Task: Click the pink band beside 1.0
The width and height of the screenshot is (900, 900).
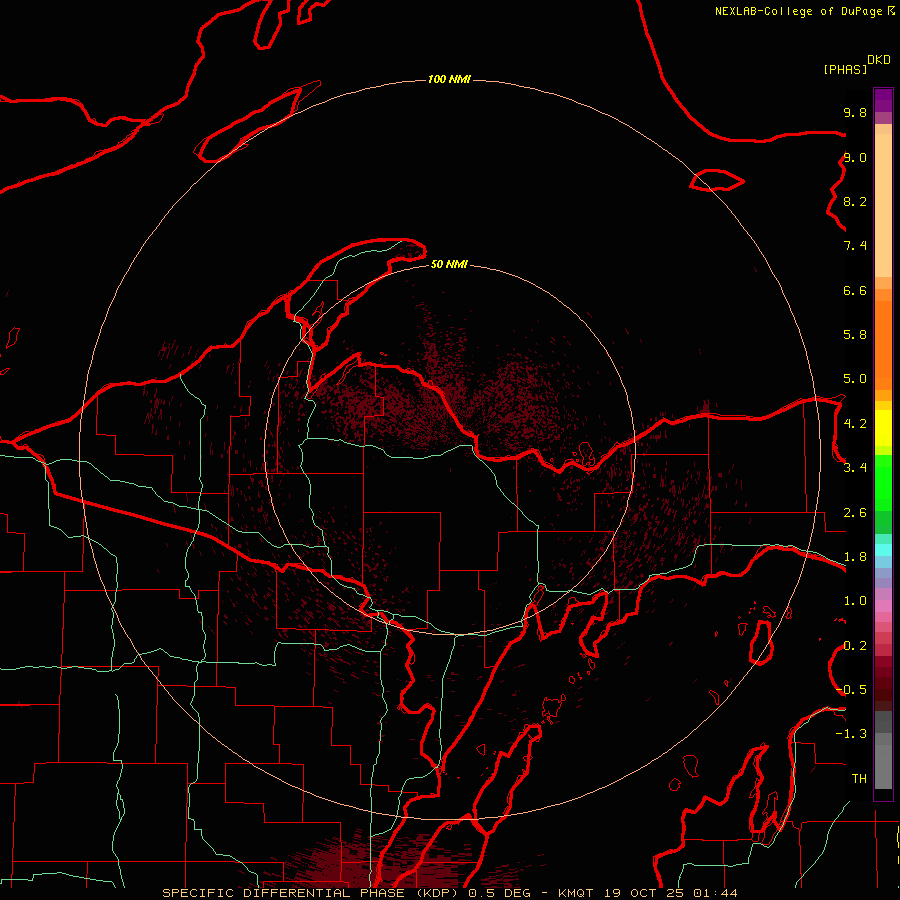Action: point(883,606)
